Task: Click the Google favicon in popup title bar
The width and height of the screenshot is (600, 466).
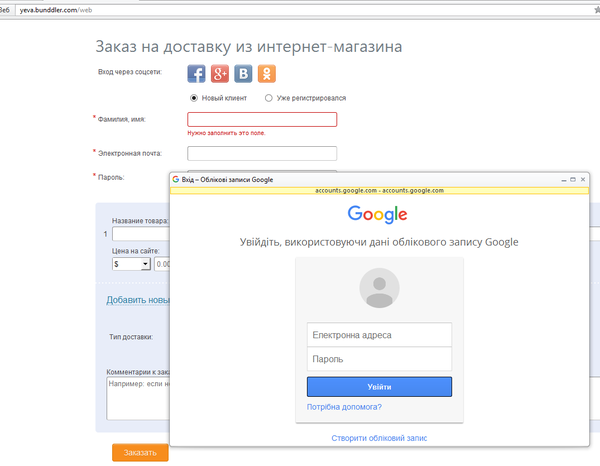Action: pos(176,179)
